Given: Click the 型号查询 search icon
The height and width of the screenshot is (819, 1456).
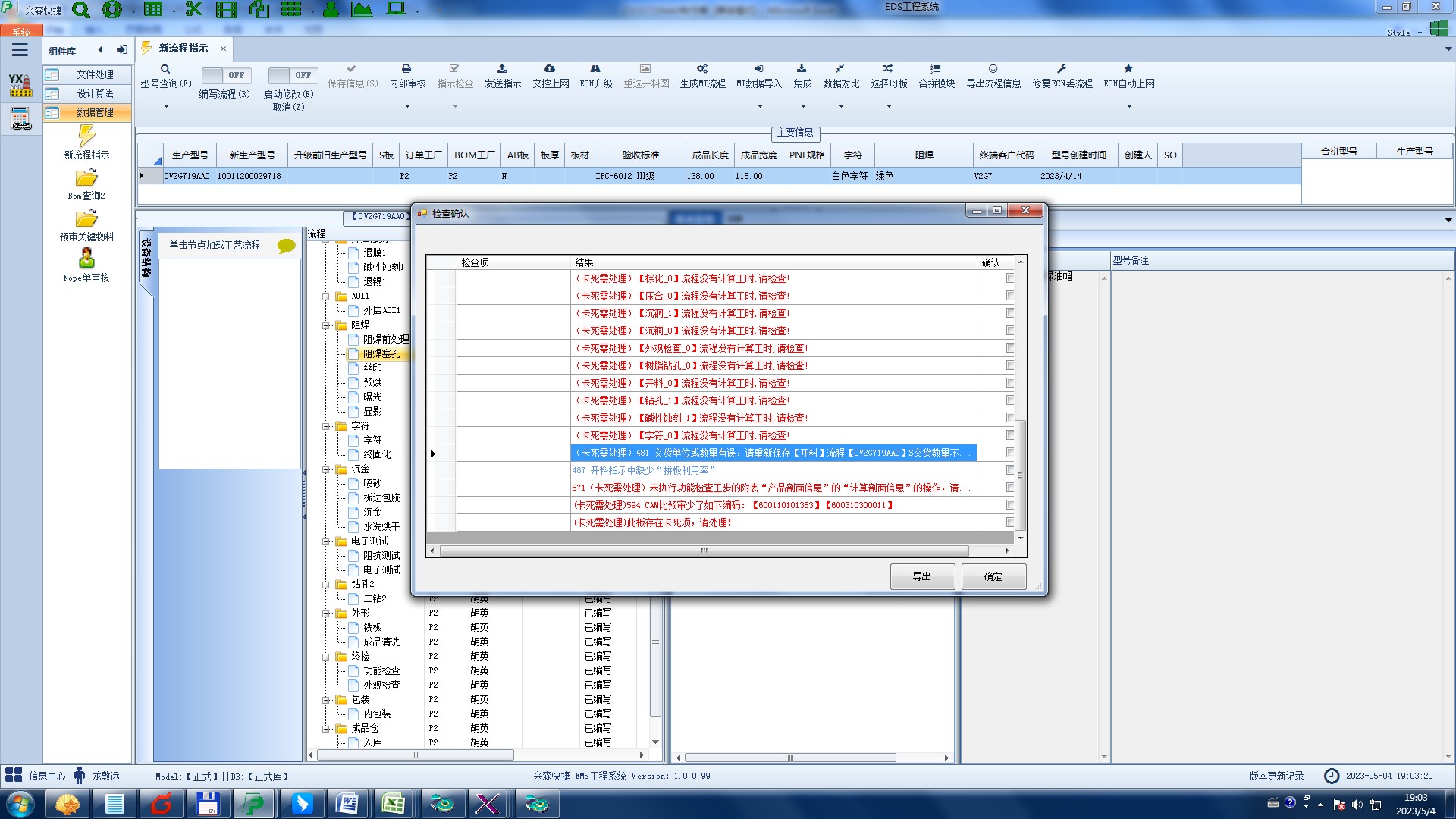Looking at the screenshot, I should point(165,69).
